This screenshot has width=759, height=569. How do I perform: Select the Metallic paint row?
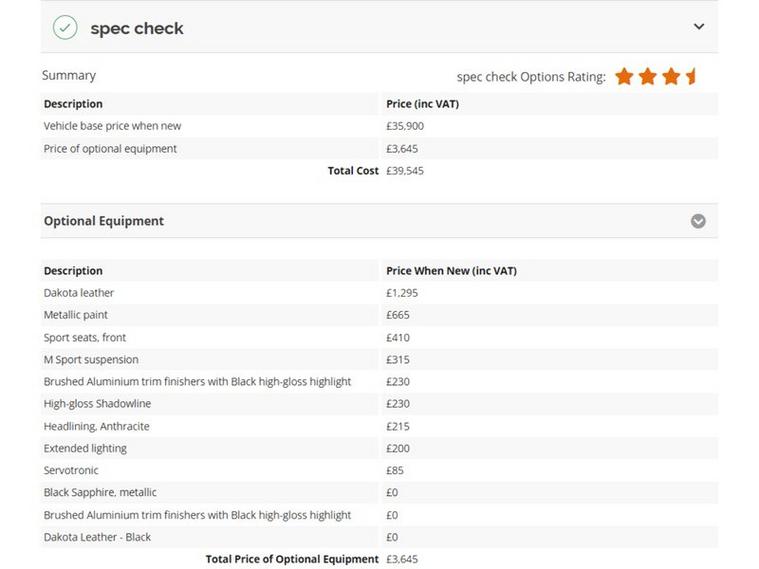point(76,315)
